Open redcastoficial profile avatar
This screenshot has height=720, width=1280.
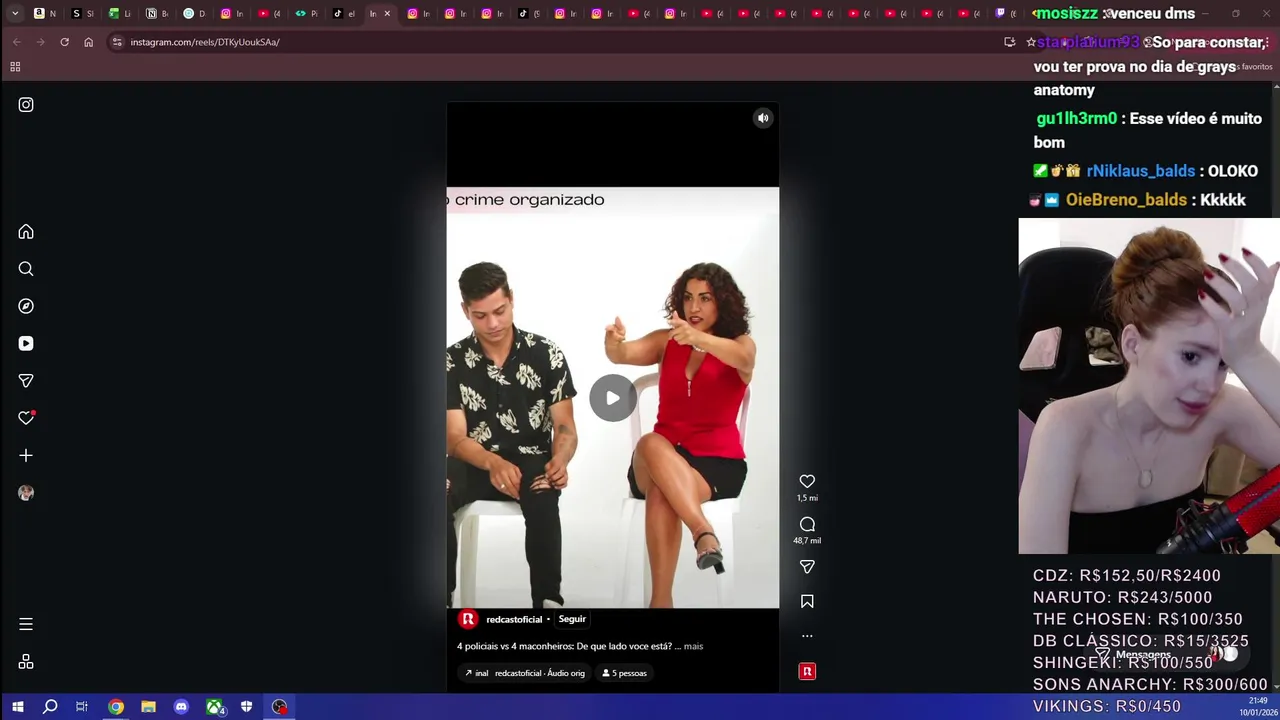pyautogui.click(x=467, y=619)
